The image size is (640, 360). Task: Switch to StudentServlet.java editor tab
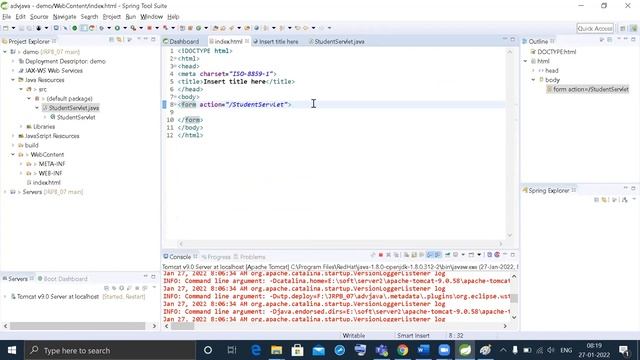(x=336, y=42)
